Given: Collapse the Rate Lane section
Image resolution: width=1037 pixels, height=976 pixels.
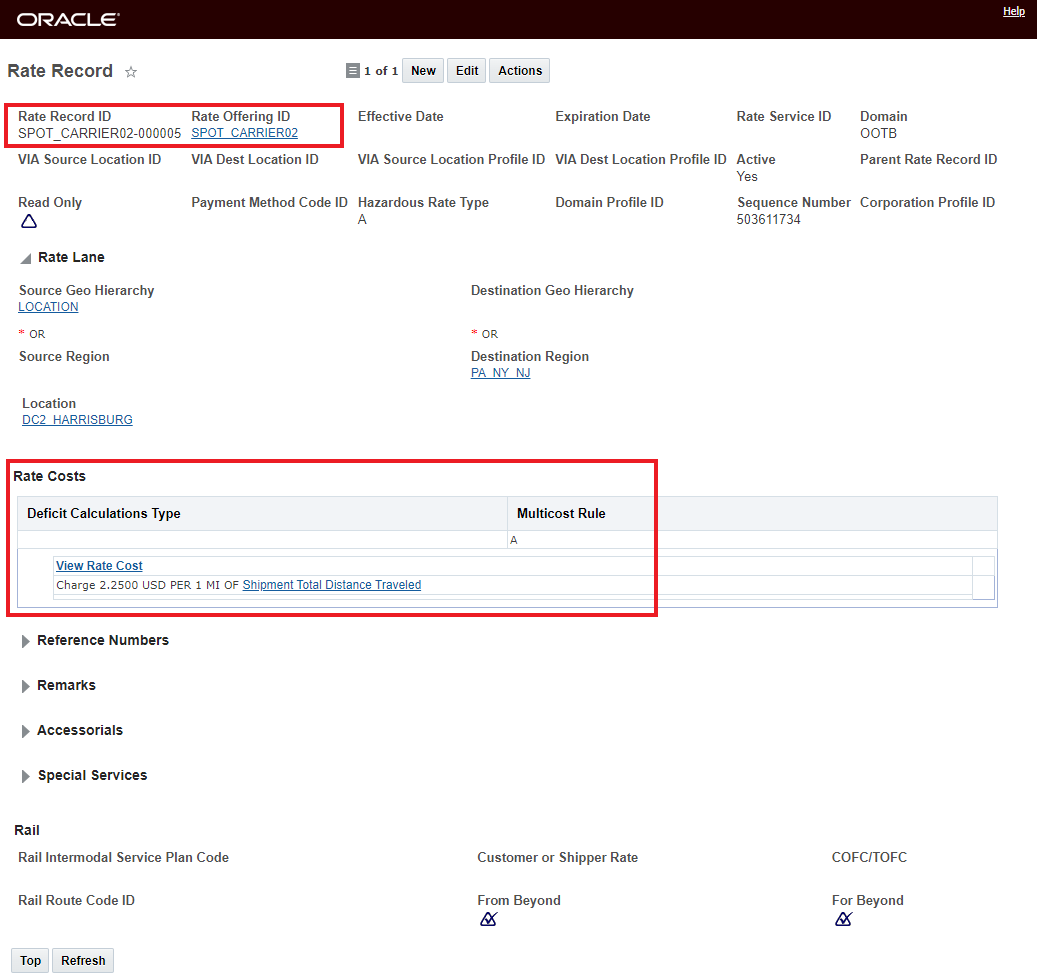Looking at the screenshot, I should [x=25, y=258].
